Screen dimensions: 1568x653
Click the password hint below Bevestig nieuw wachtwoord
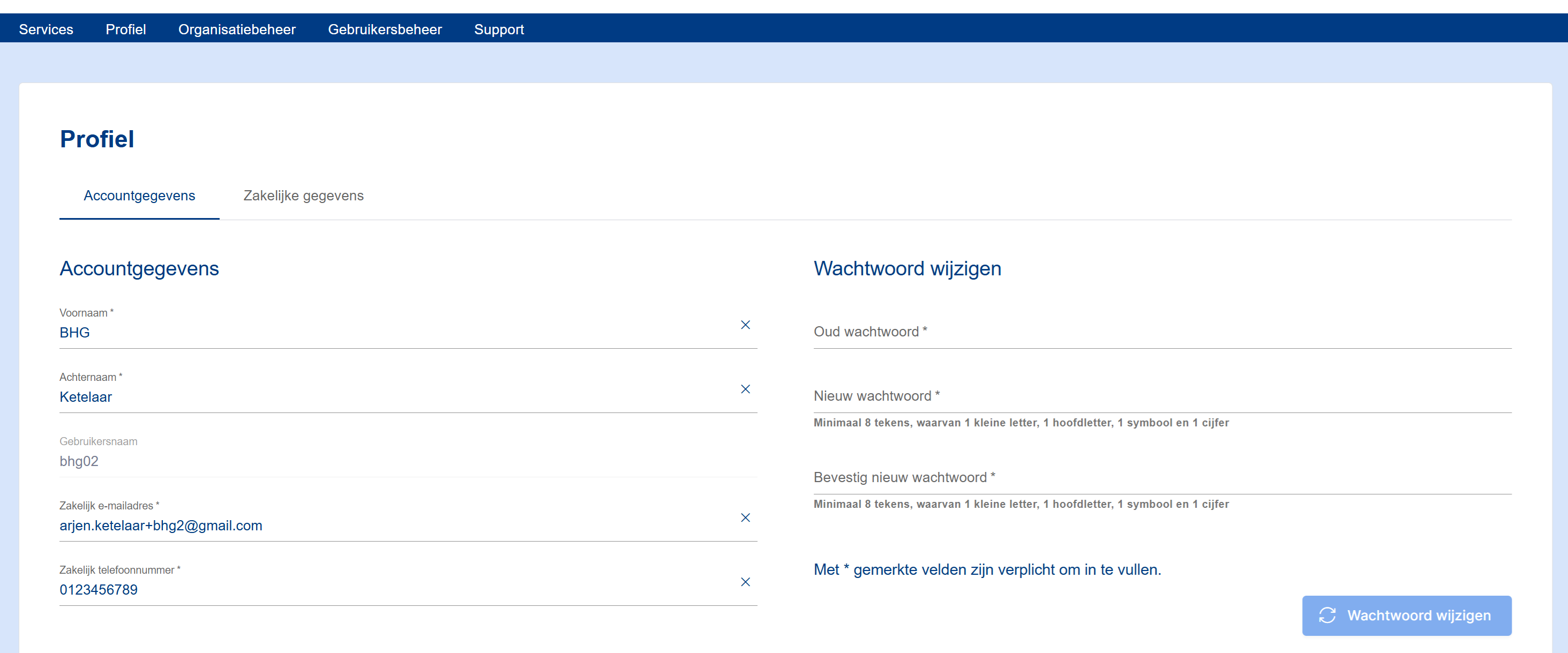pos(1022,505)
